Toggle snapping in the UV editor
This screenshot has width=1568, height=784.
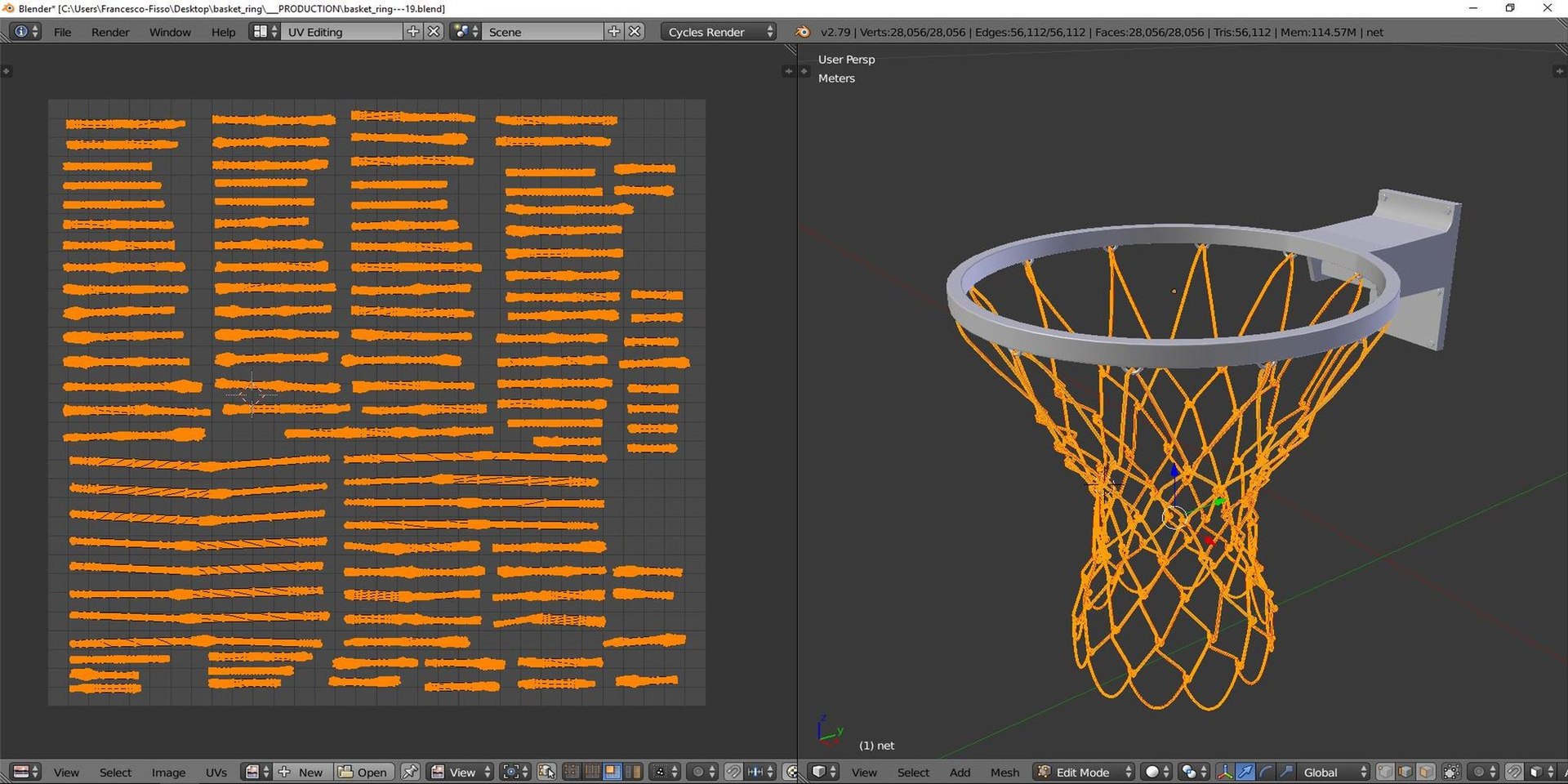tap(734, 772)
